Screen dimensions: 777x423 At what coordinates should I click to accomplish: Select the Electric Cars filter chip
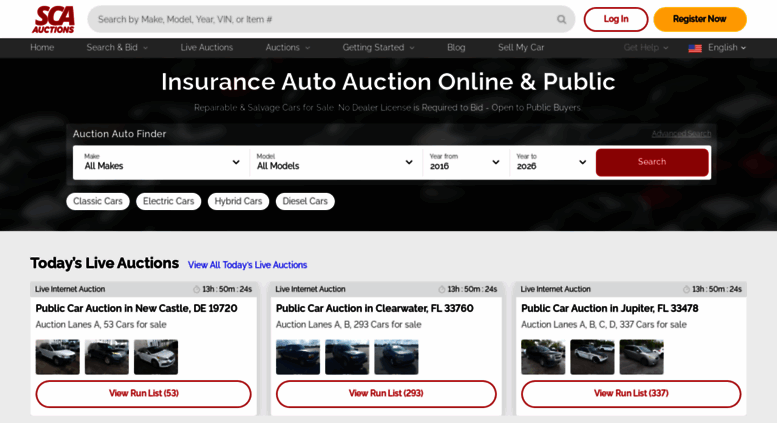(x=168, y=201)
